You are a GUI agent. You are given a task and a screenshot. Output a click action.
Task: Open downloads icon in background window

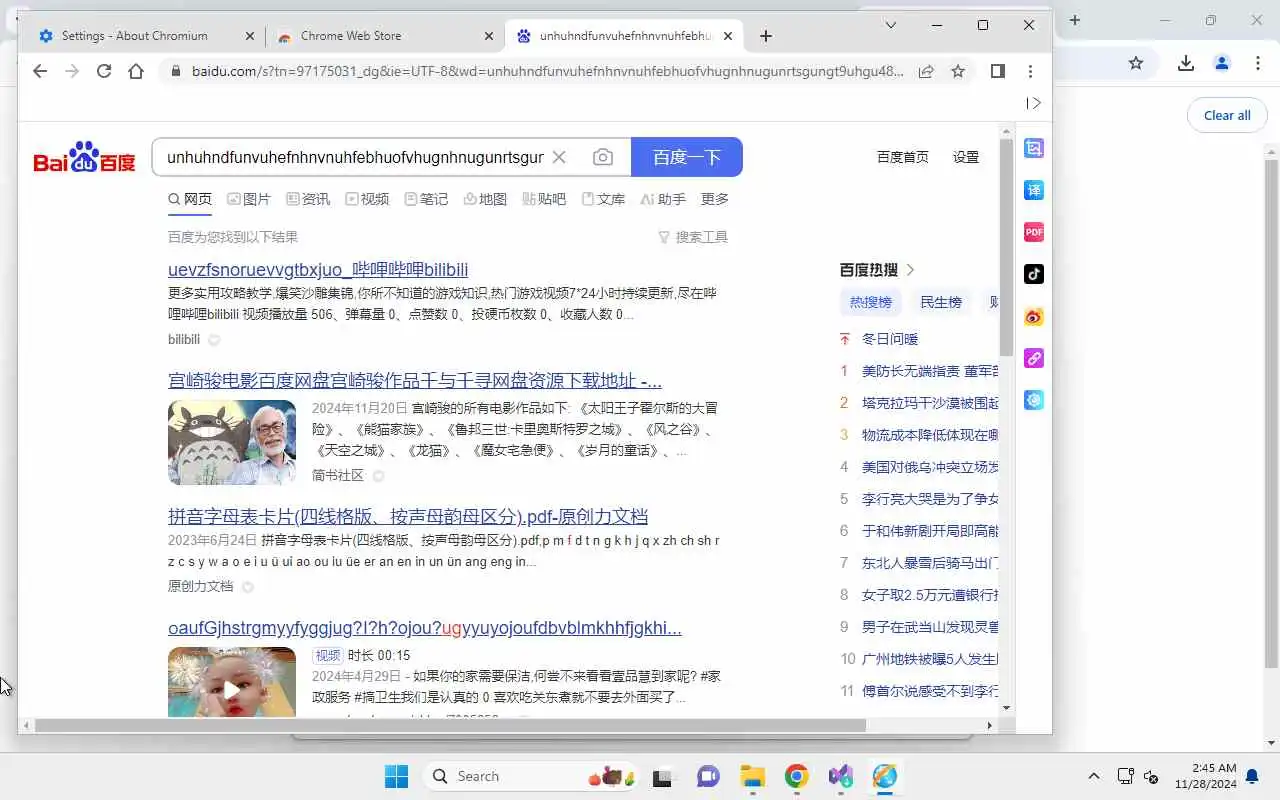(1186, 63)
